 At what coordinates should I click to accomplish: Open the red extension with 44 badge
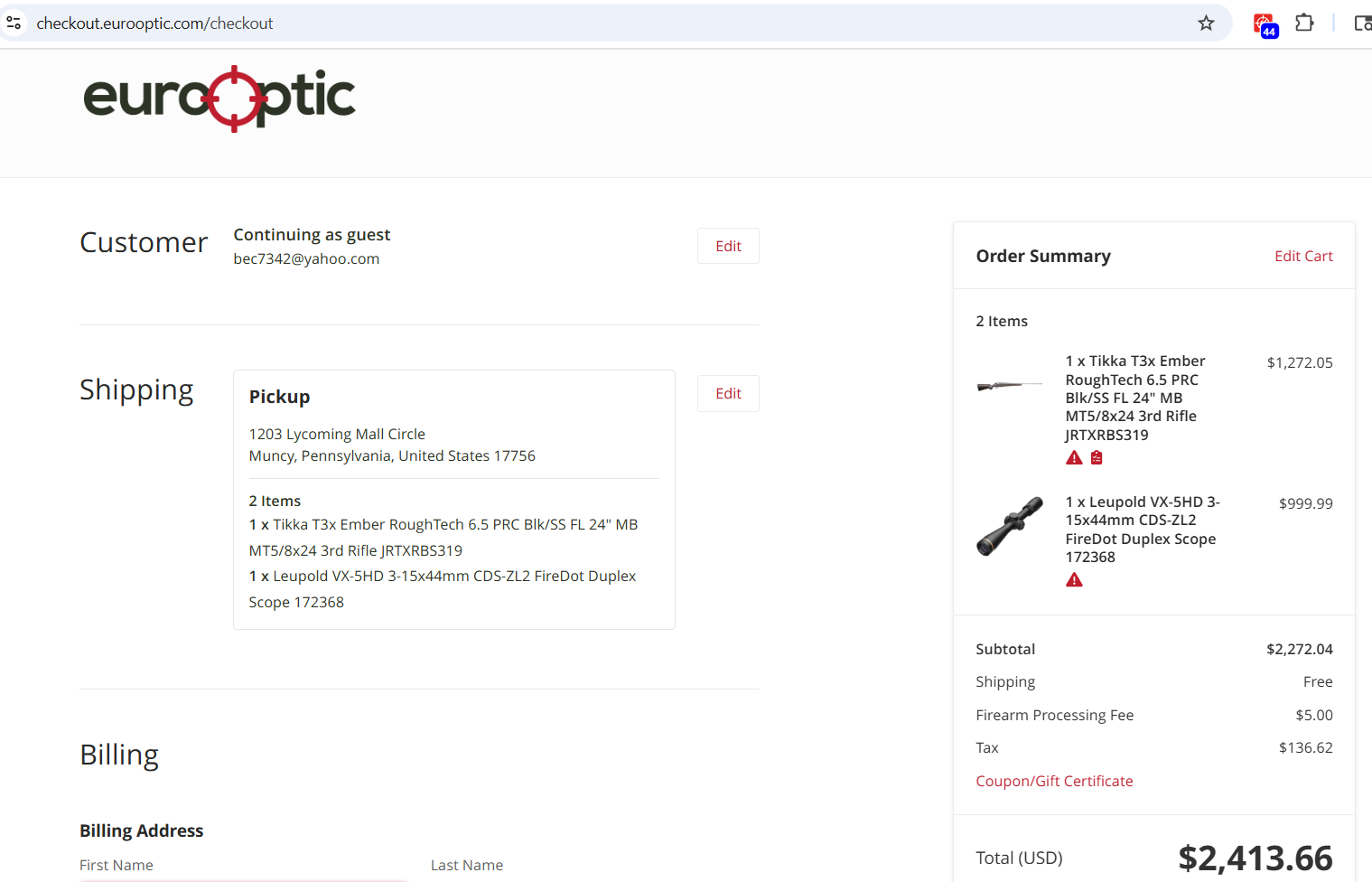click(1264, 24)
